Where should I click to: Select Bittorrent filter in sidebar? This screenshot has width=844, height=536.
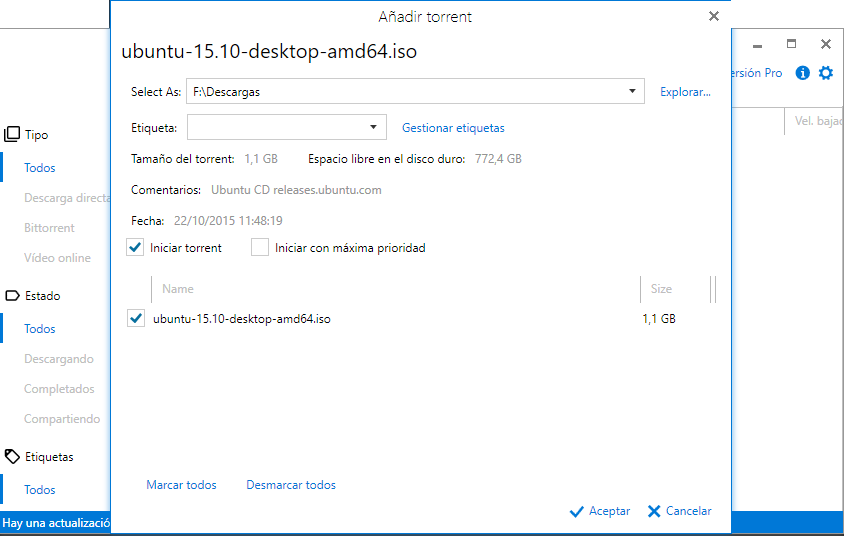tap(49, 228)
